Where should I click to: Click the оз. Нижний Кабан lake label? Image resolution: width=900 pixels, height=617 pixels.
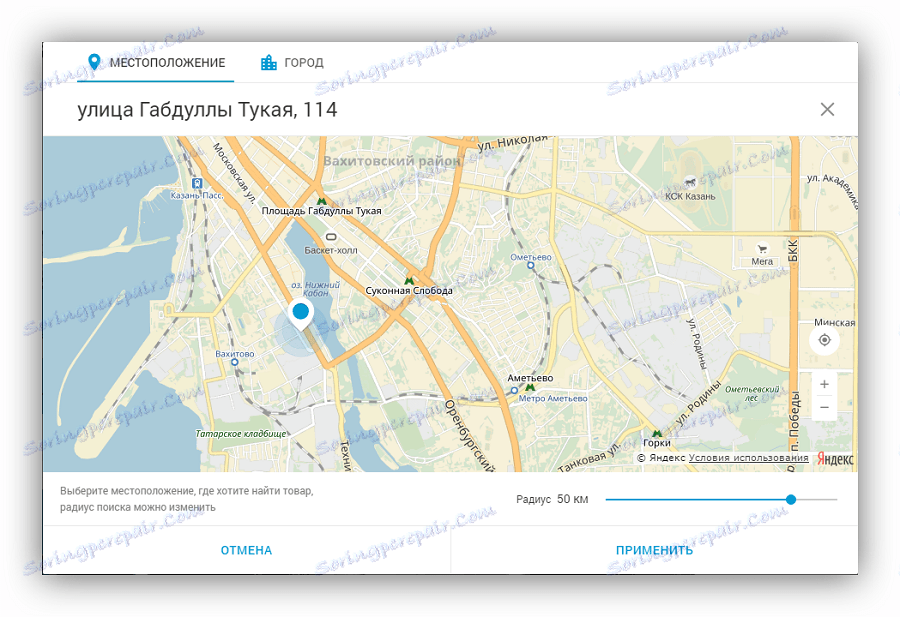pos(316,289)
